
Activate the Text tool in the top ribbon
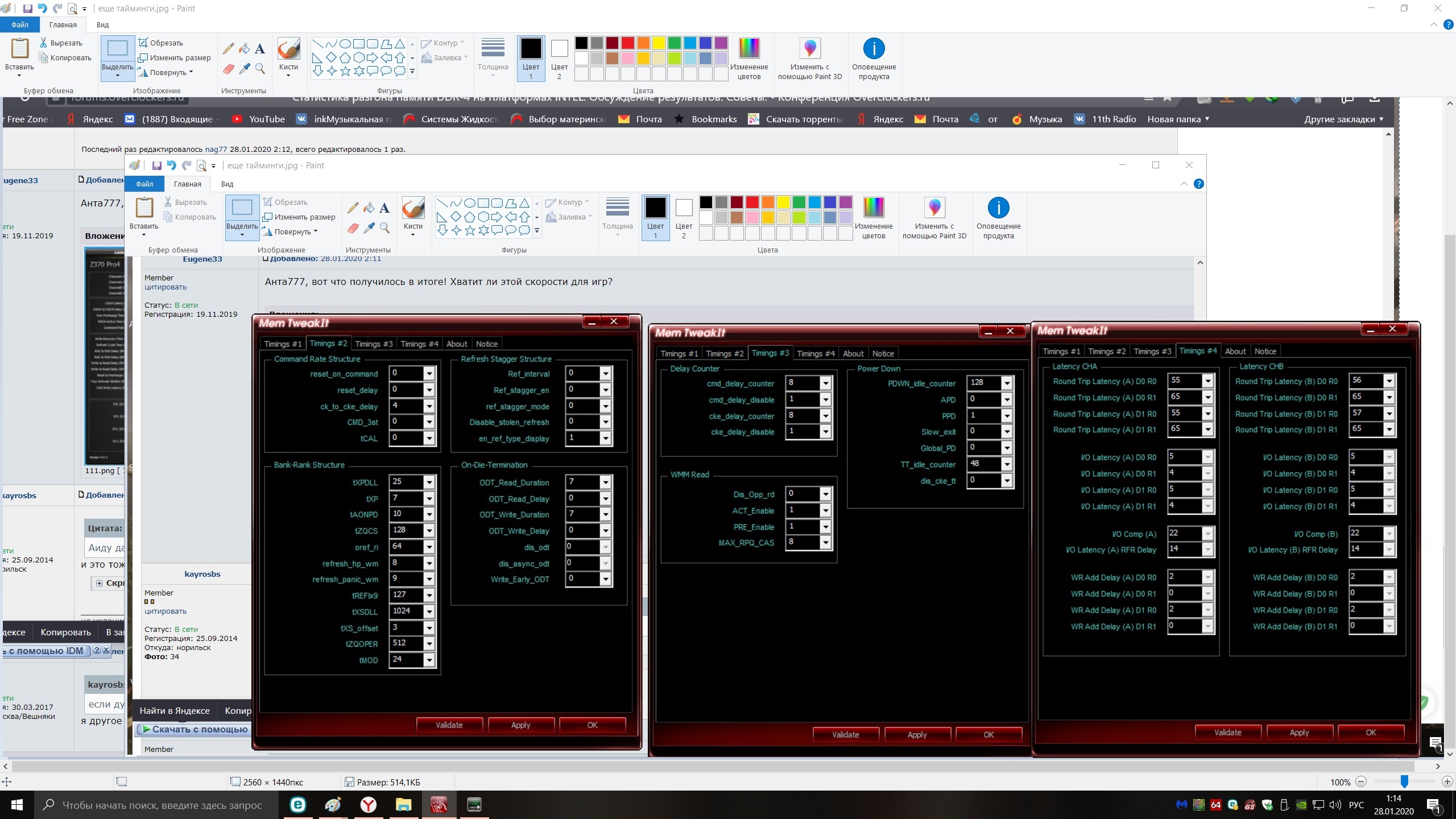[260, 49]
